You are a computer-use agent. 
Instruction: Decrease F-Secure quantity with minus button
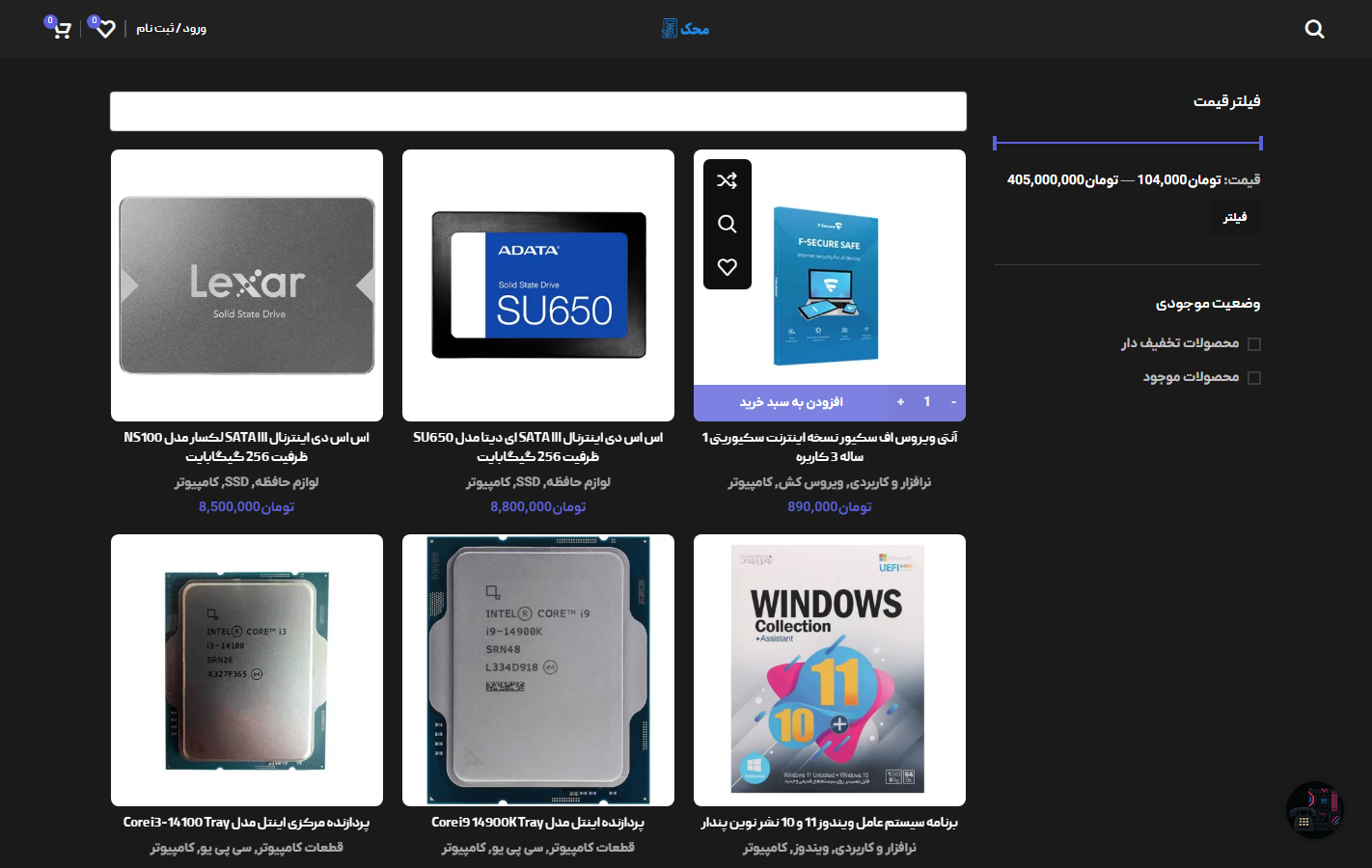point(953,402)
